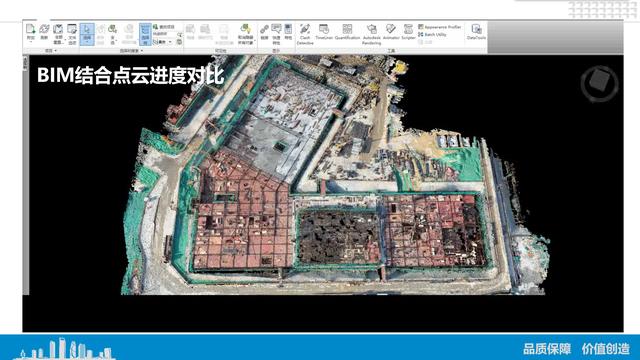640x360 pixels.
Task: Open the Batch Utility
Action: pyautogui.click(x=432, y=35)
